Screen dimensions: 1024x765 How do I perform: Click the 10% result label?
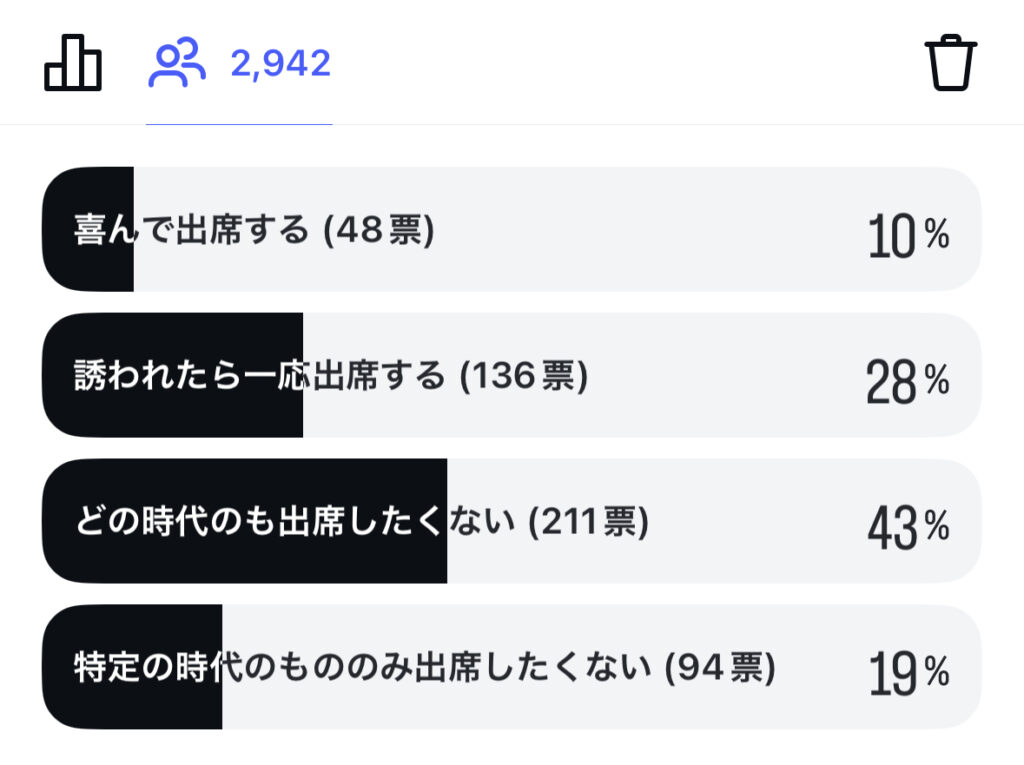pyautogui.click(x=908, y=236)
